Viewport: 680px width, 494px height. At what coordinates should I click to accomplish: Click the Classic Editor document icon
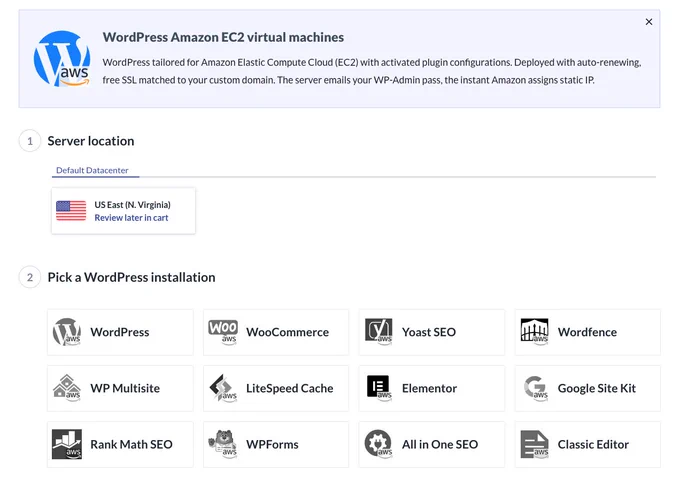click(x=534, y=444)
